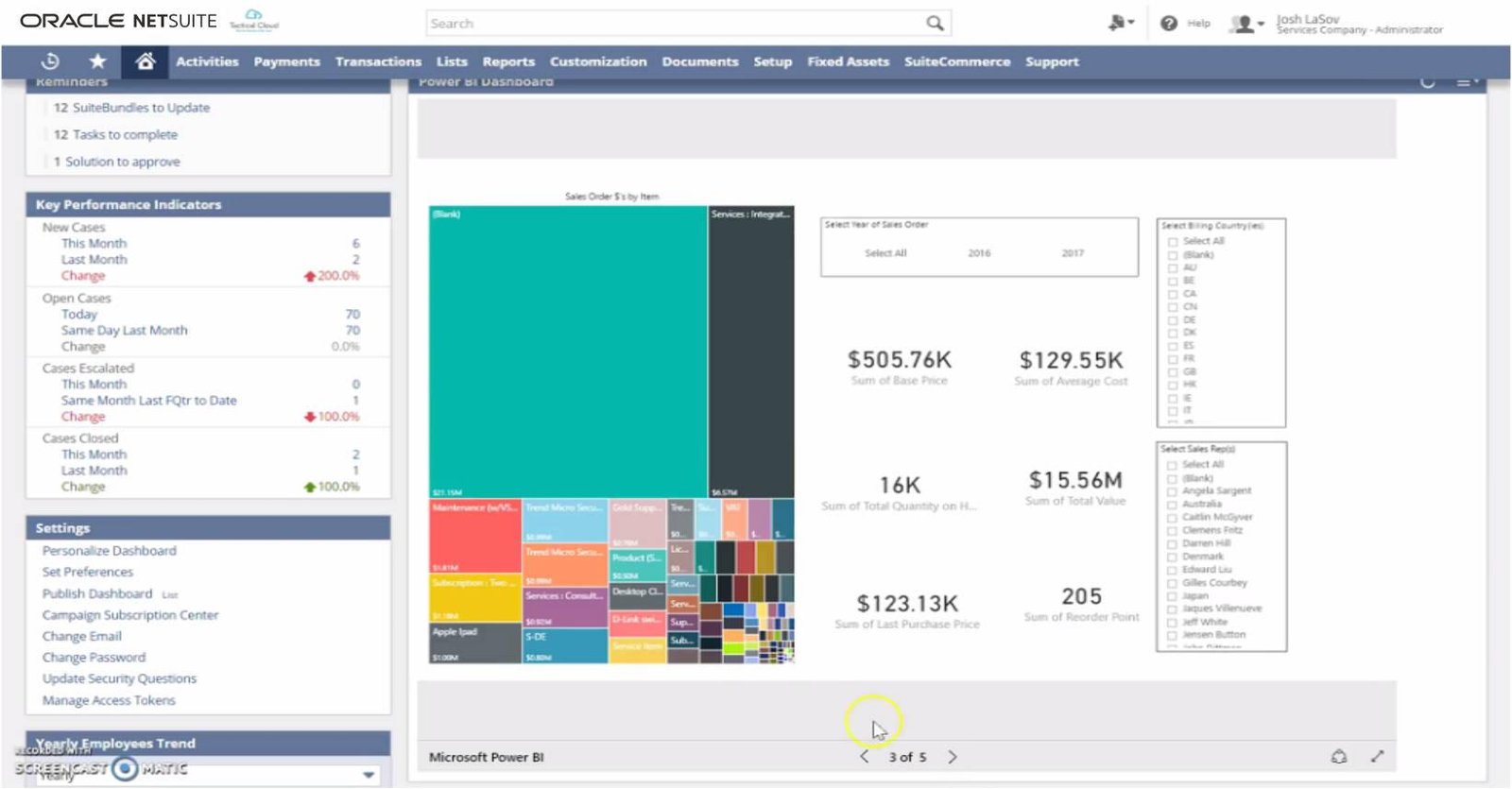
Task: Click the red up arrow beside 200.0%
Action: (x=309, y=276)
